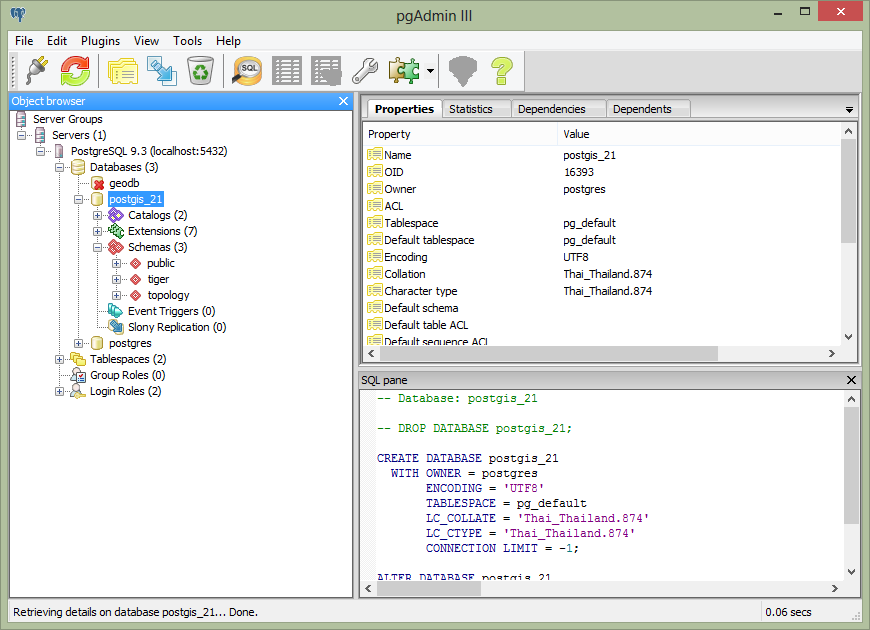Click the add server connection plug icon
870x630 pixels.
pos(37,70)
